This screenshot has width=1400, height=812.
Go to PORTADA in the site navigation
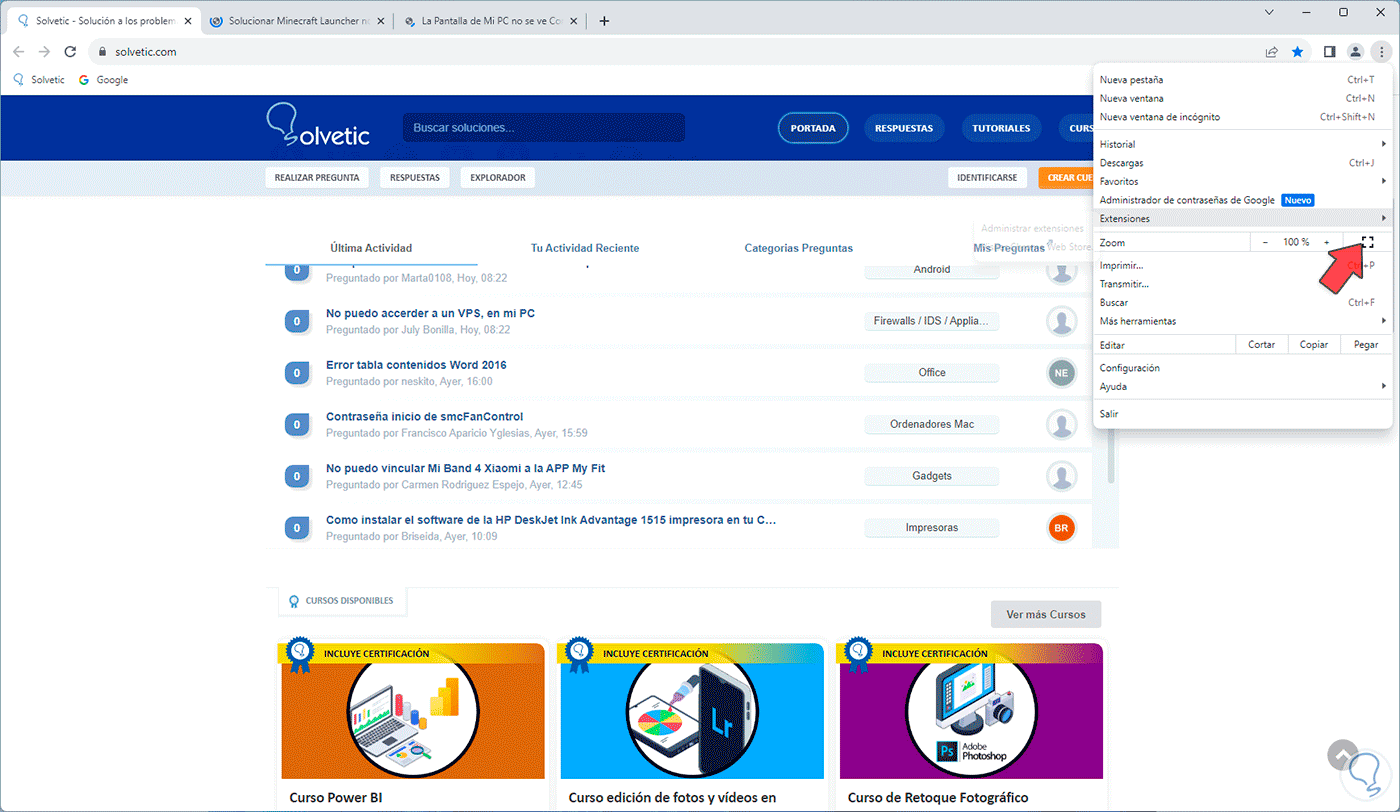pos(813,128)
